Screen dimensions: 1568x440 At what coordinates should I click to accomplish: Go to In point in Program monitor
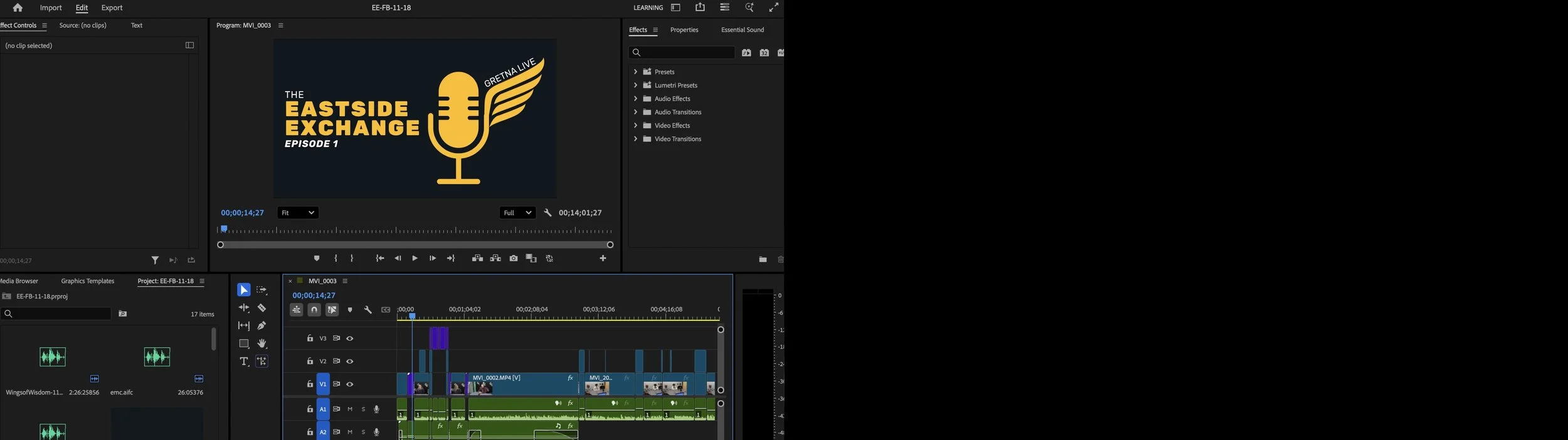tap(379, 259)
